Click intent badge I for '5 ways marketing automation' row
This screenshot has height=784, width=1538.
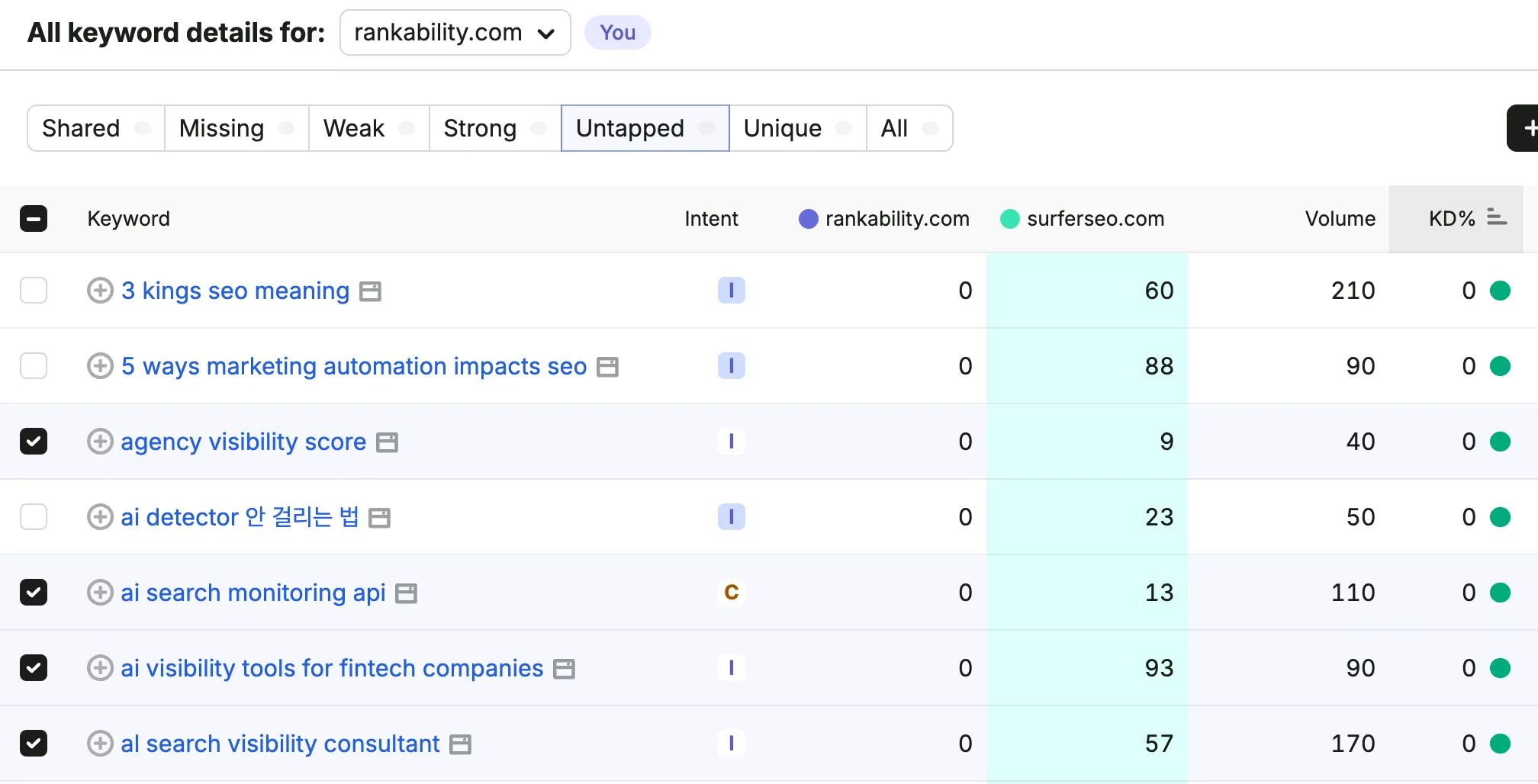click(x=731, y=366)
